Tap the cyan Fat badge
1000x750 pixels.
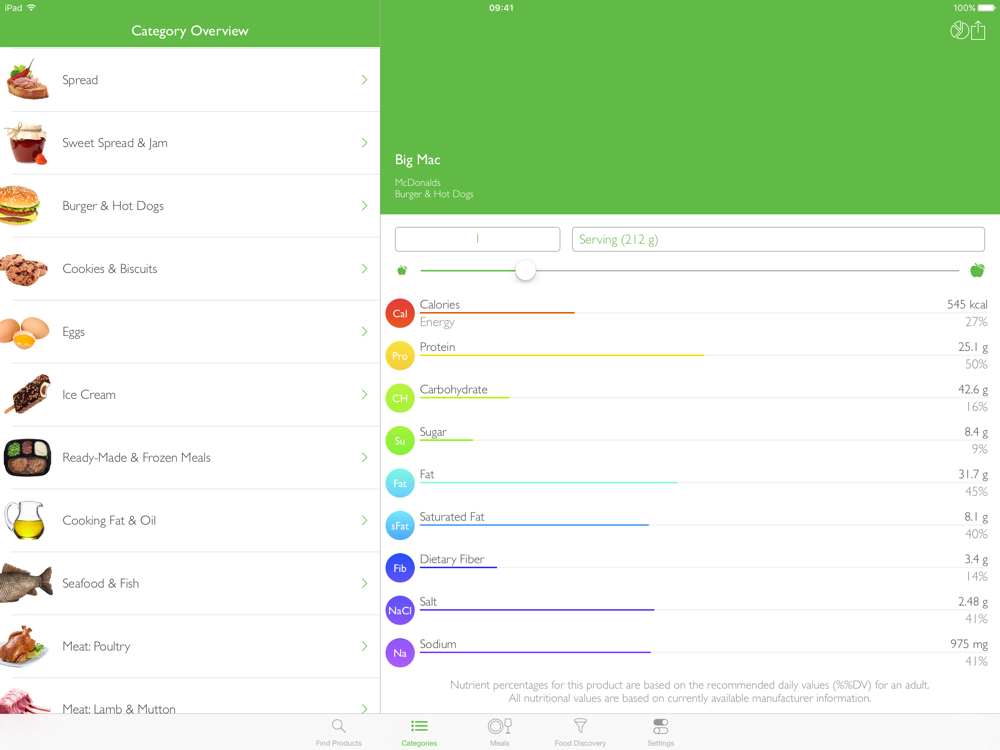[400, 483]
